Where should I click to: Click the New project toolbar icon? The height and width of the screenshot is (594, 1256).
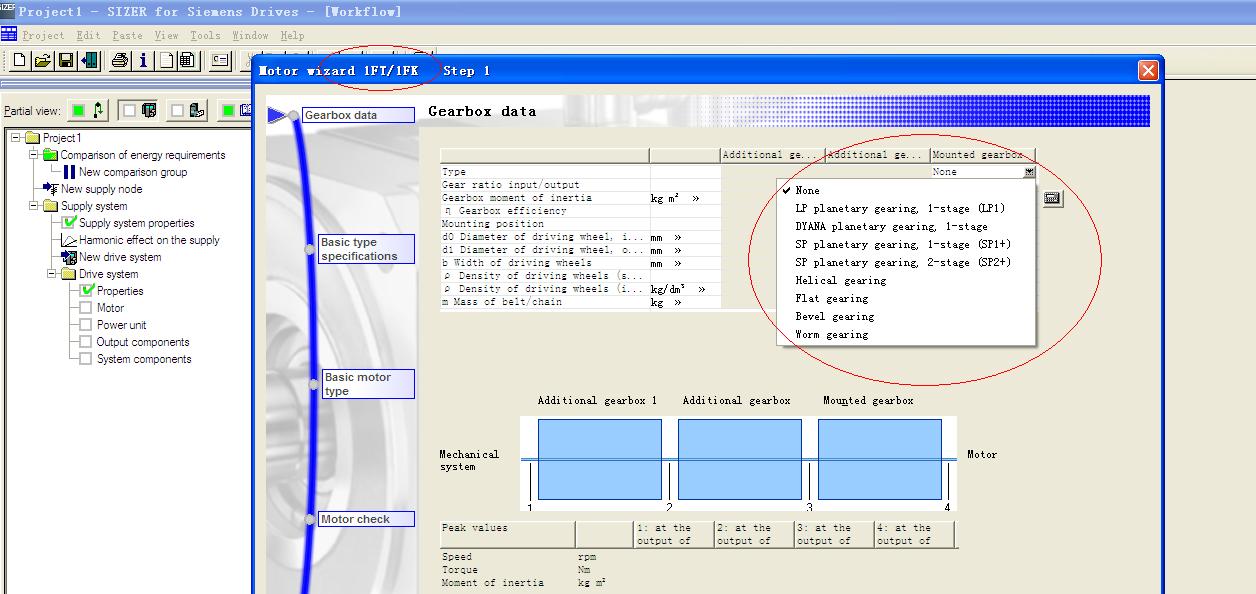point(19,61)
